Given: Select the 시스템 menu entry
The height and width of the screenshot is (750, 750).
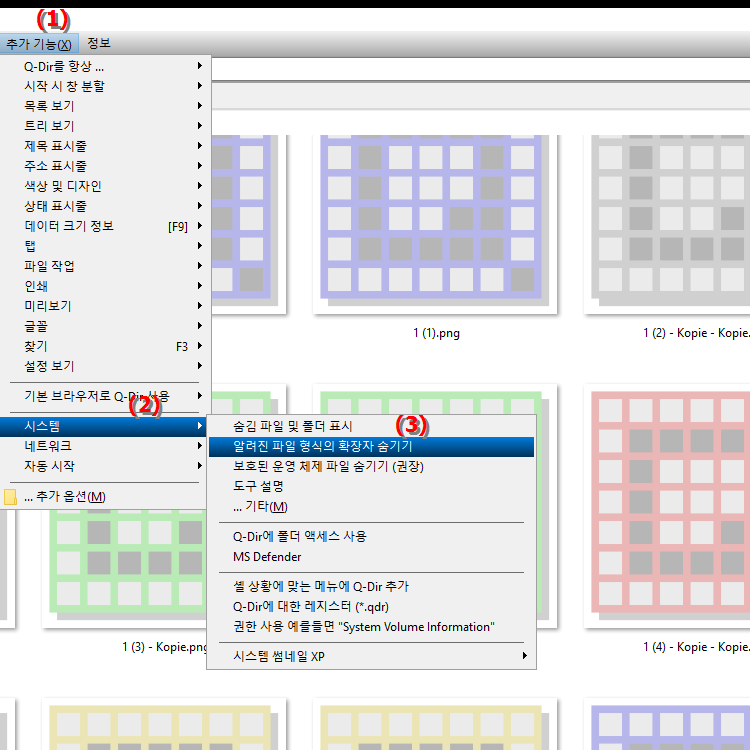Looking at the screenshot, I should point(103,426).
